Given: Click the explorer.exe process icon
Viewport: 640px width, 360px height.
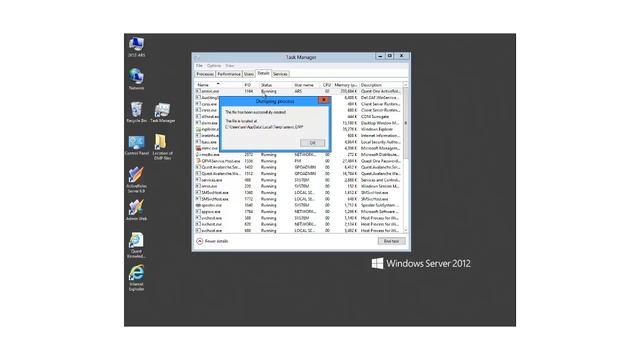Looking at the screenshot, I should click(x=198, y=129).
